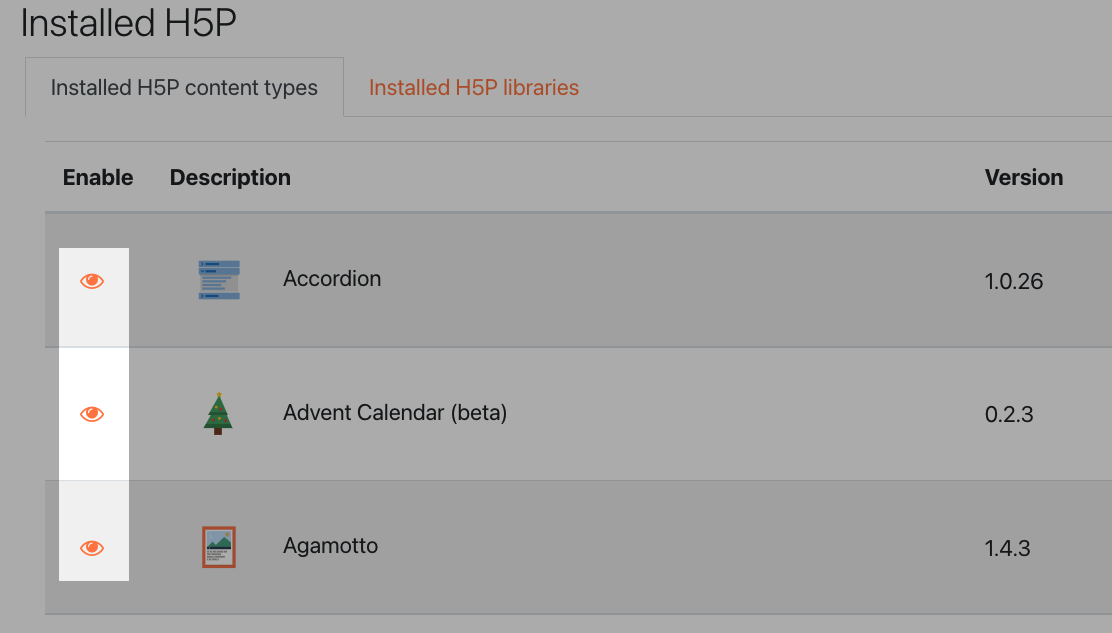Hide Agamotto with its eye toggle
Image resolution: width=1112 pixels, height=633 pixels.
click(x=92, y=548)
